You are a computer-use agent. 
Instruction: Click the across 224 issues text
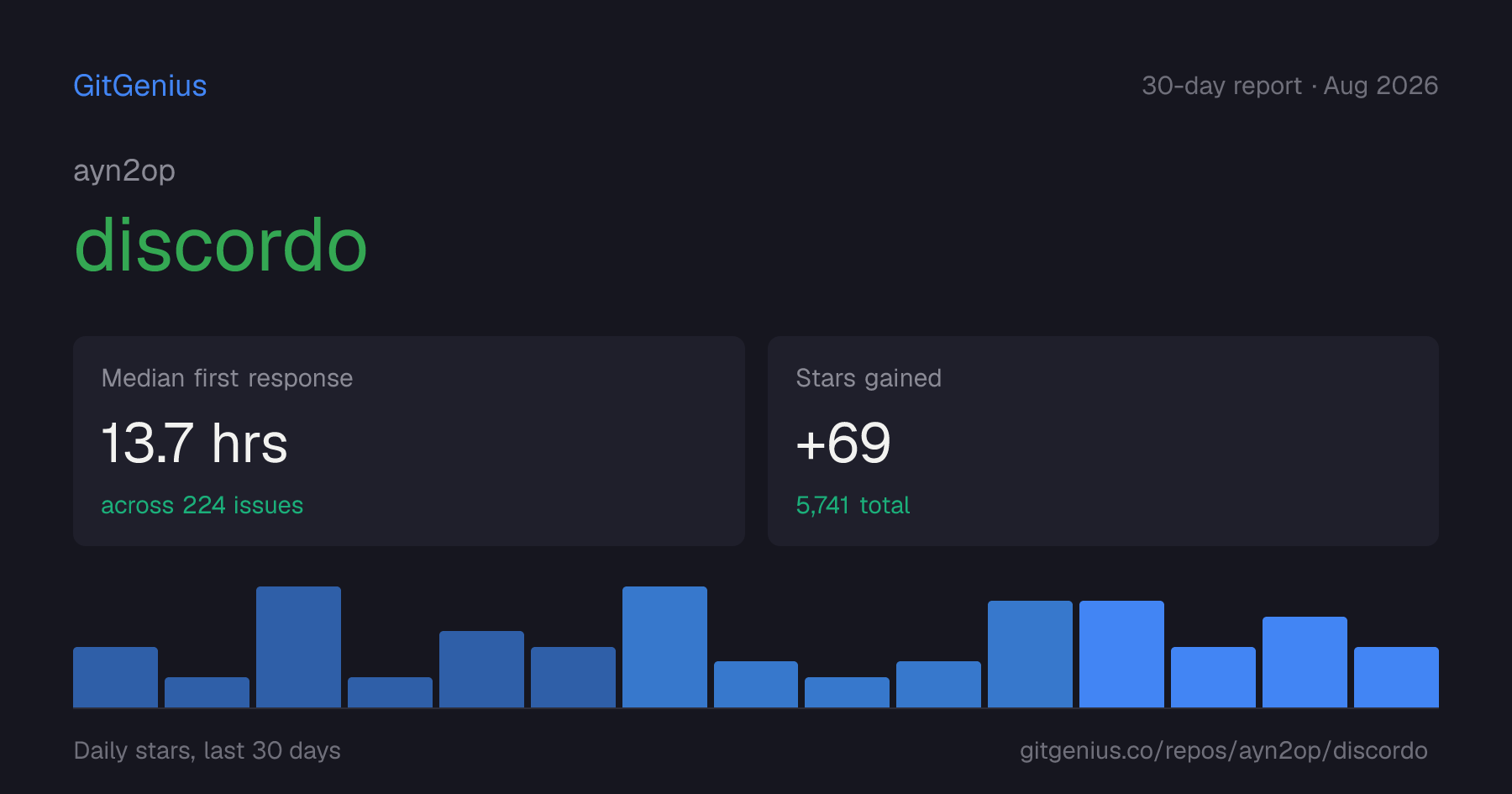pyautogui.click(x=202, y=505)
